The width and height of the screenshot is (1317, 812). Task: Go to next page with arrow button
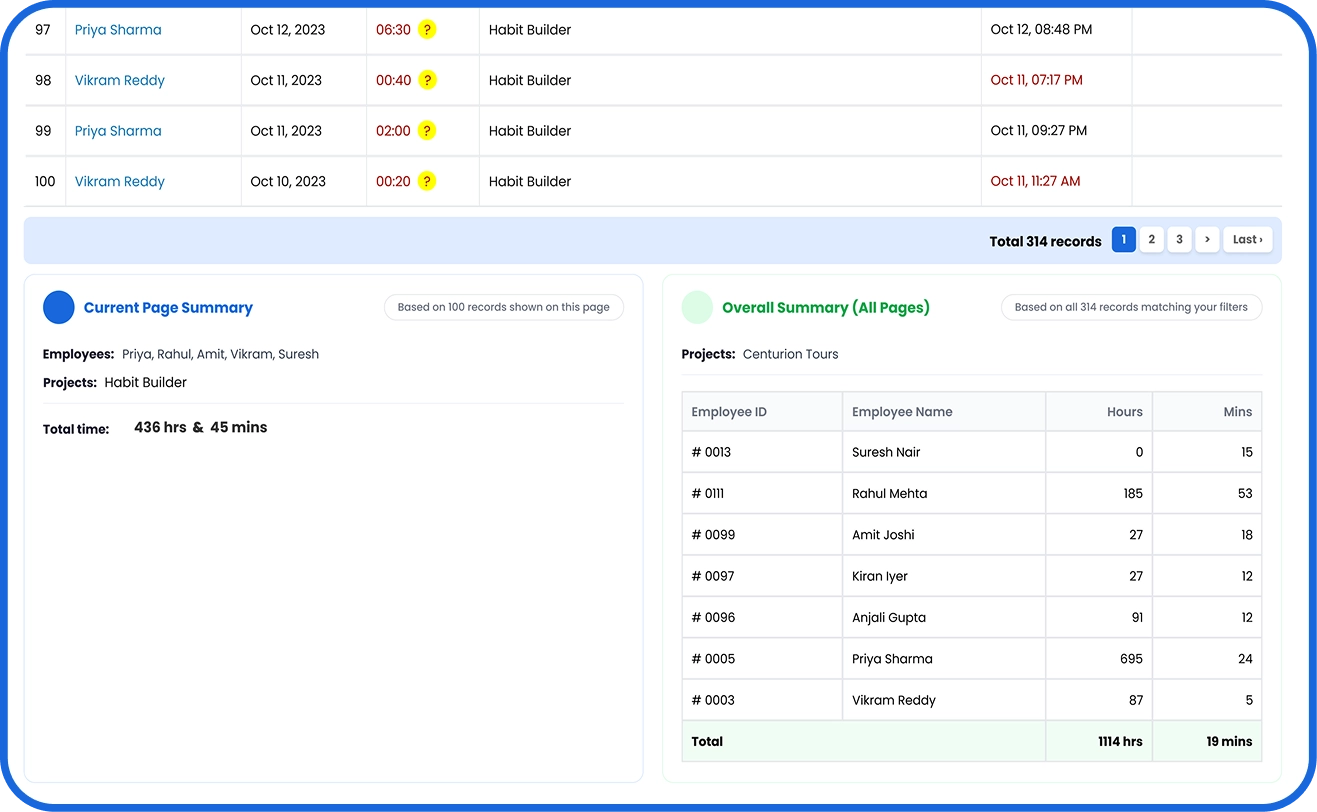click(1207, 240)
